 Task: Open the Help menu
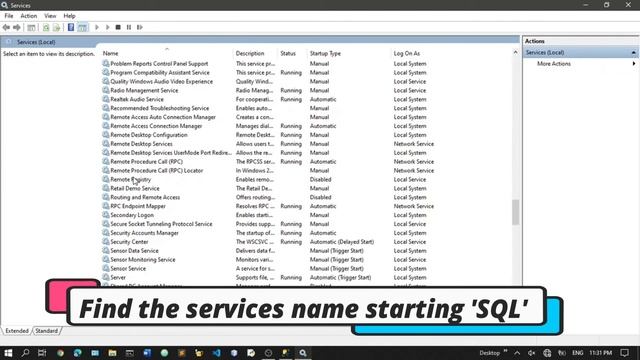(69, 16)
